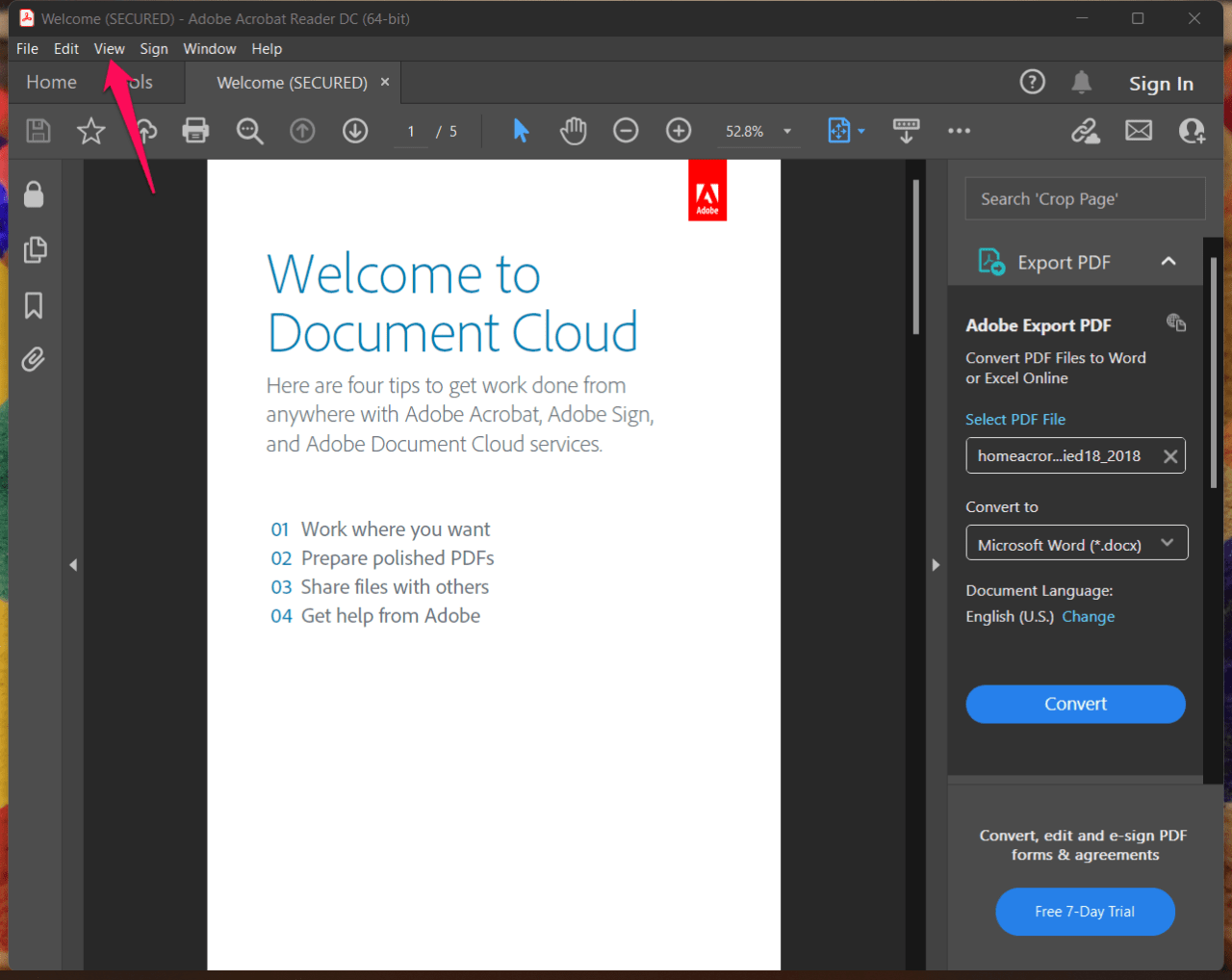Open document Attachments panel

tap(35, 359)
